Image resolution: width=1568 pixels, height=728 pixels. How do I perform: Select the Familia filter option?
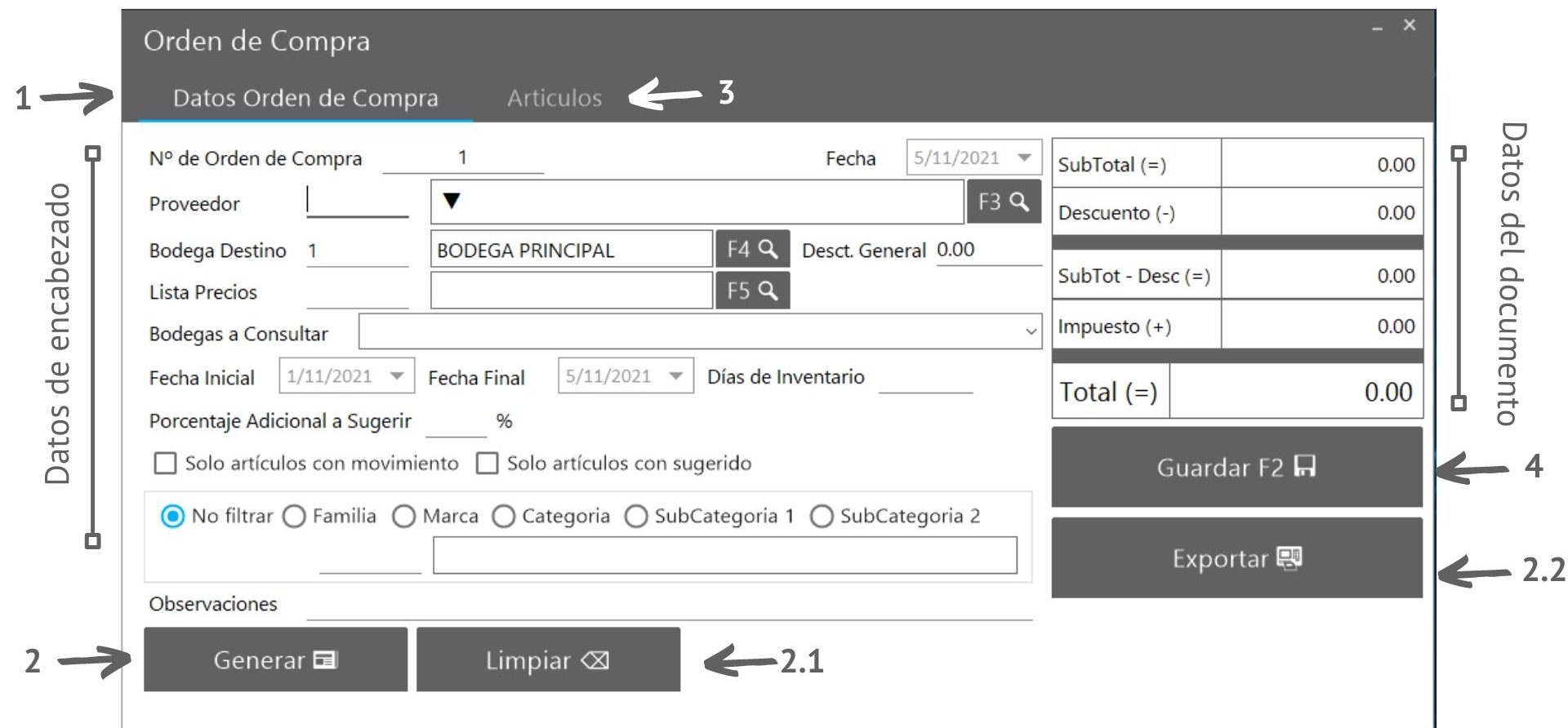[294, 517]
